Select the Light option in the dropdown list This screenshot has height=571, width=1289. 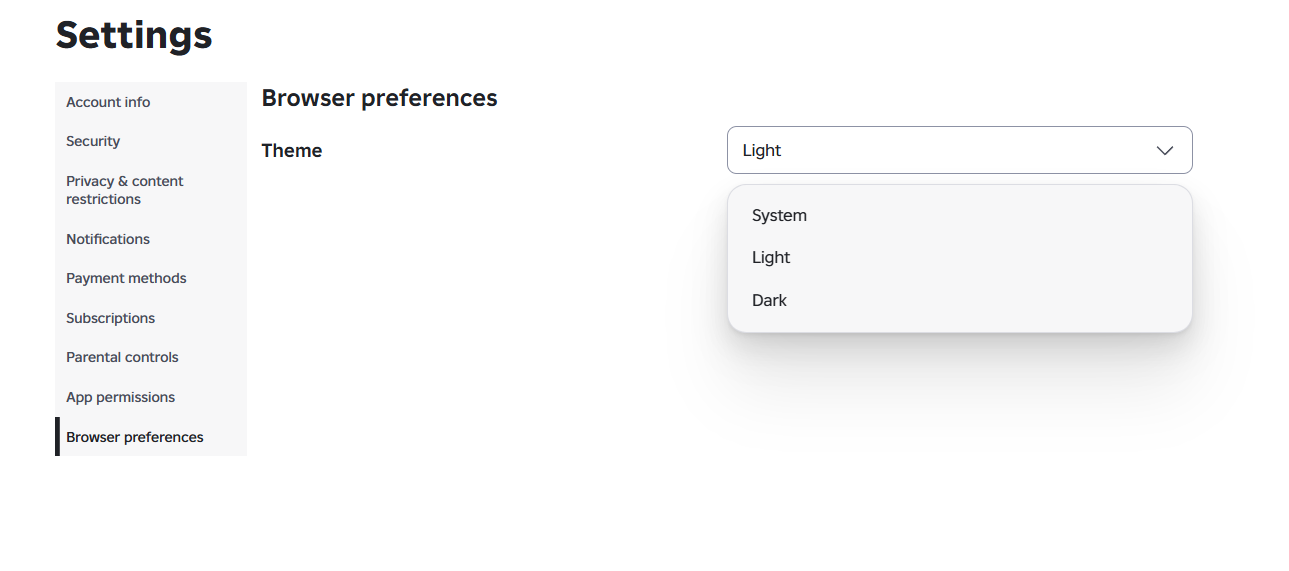[959, 257]
